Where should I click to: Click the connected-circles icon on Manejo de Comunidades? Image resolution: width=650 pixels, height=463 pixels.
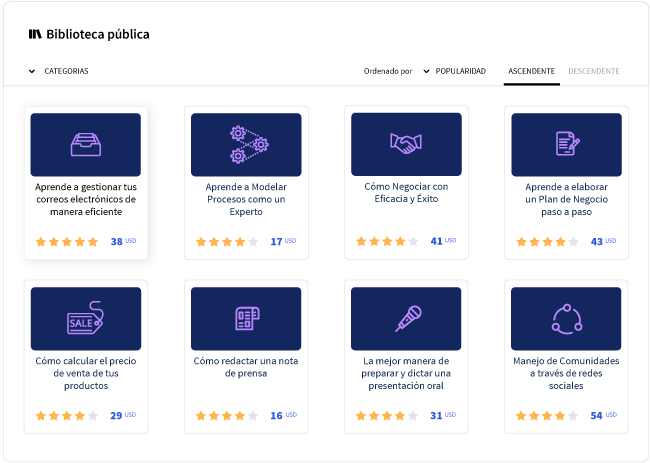[x=567, y=319]
